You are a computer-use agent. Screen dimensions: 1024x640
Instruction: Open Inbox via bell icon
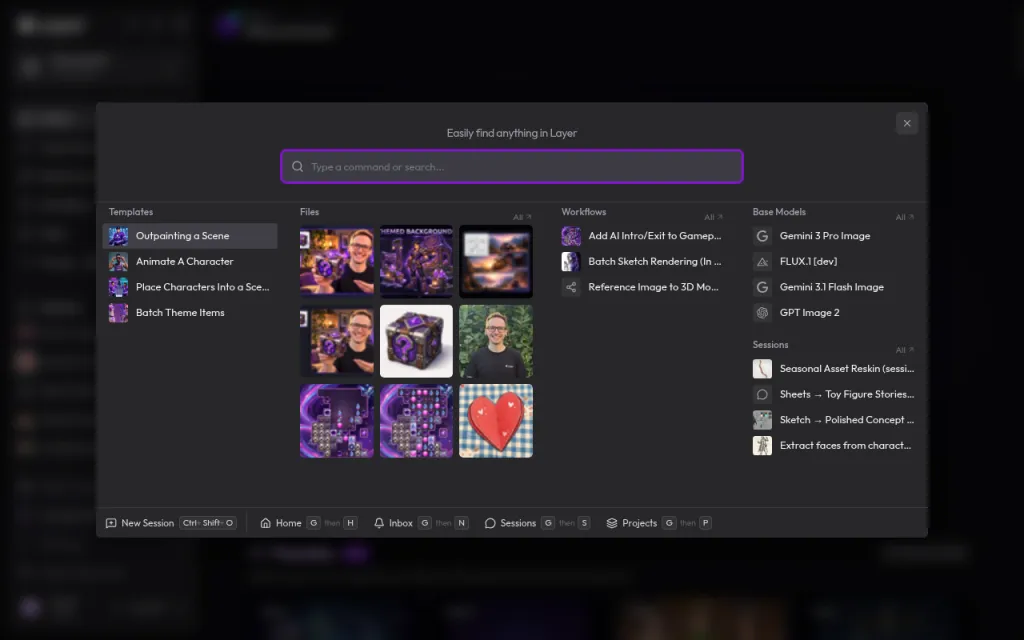[379, 523]
